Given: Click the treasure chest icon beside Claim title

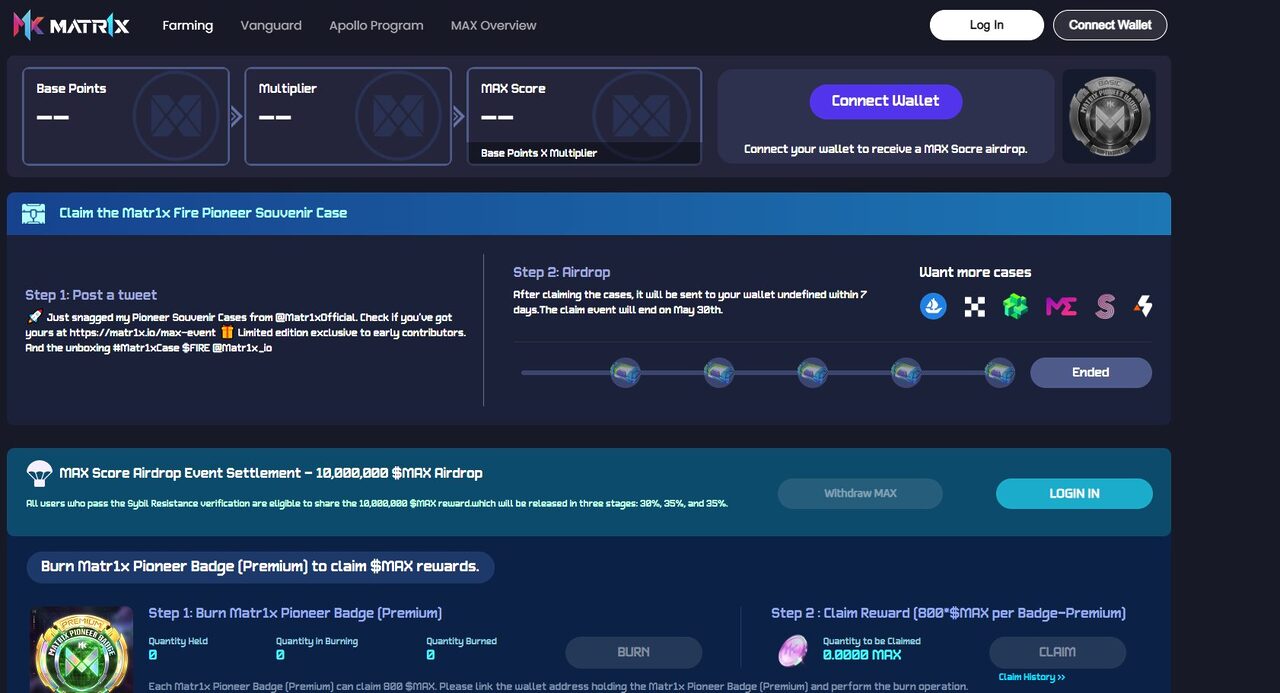Looking at the screenshot, I should (x=34, y=213).
